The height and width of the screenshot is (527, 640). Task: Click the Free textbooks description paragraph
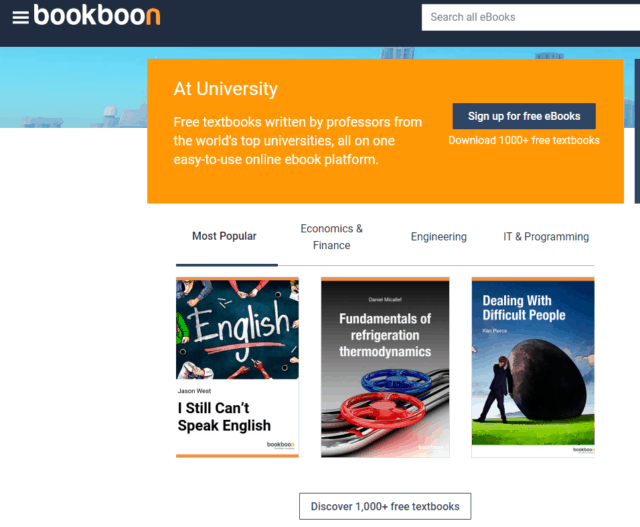click(298, 140)
